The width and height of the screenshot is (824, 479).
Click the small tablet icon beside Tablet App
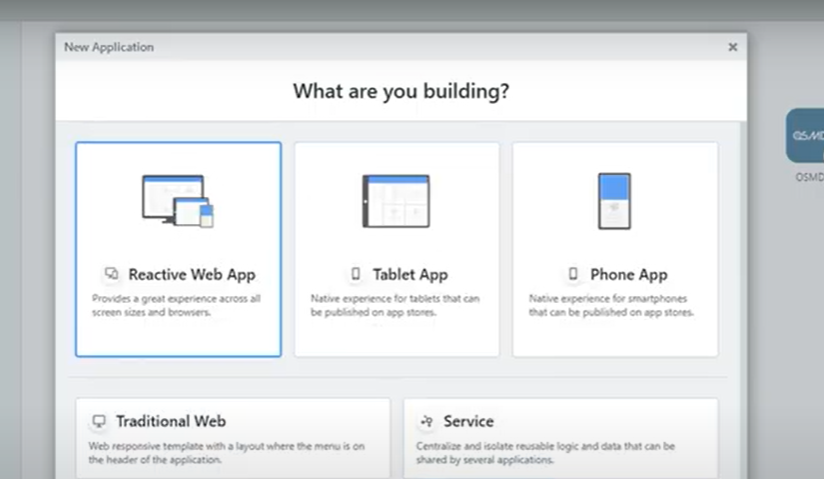[355, 274]
